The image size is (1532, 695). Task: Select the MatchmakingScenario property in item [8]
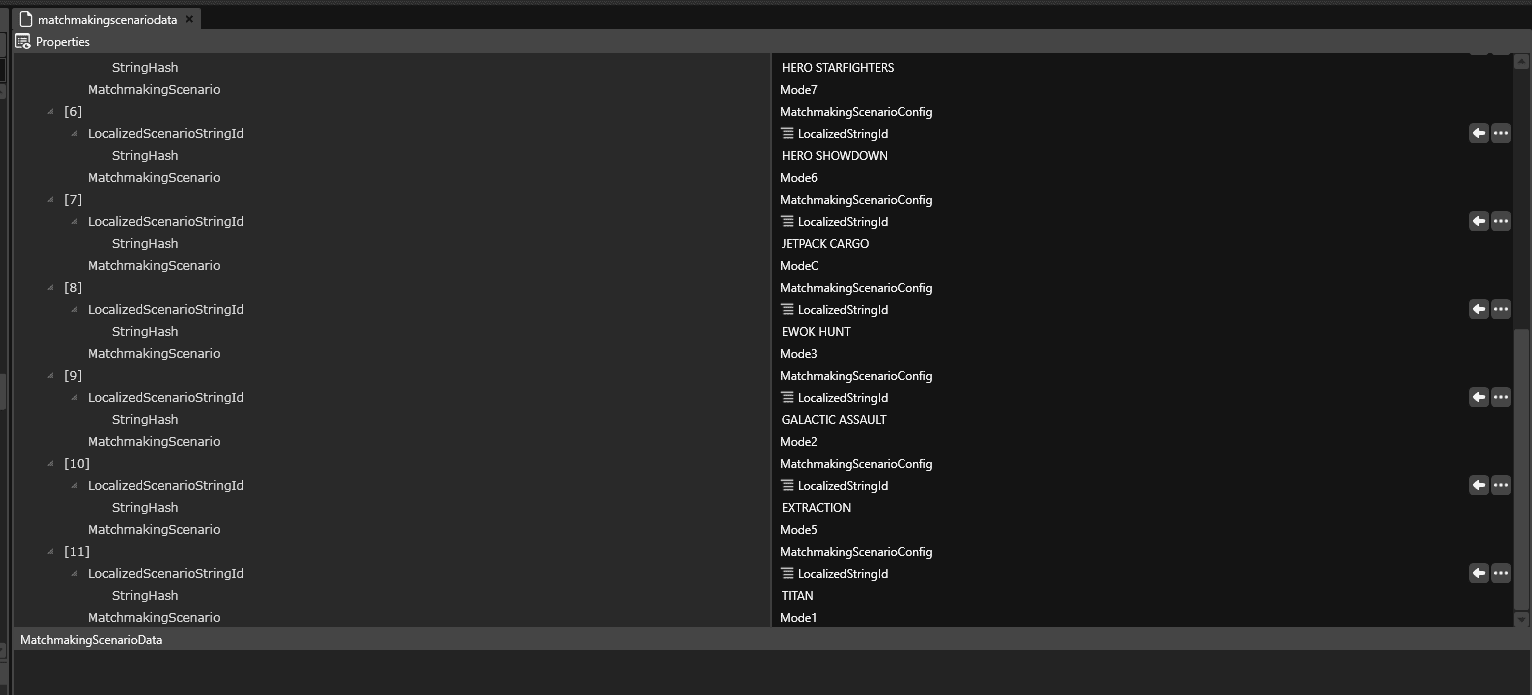[x=154, y=354]
